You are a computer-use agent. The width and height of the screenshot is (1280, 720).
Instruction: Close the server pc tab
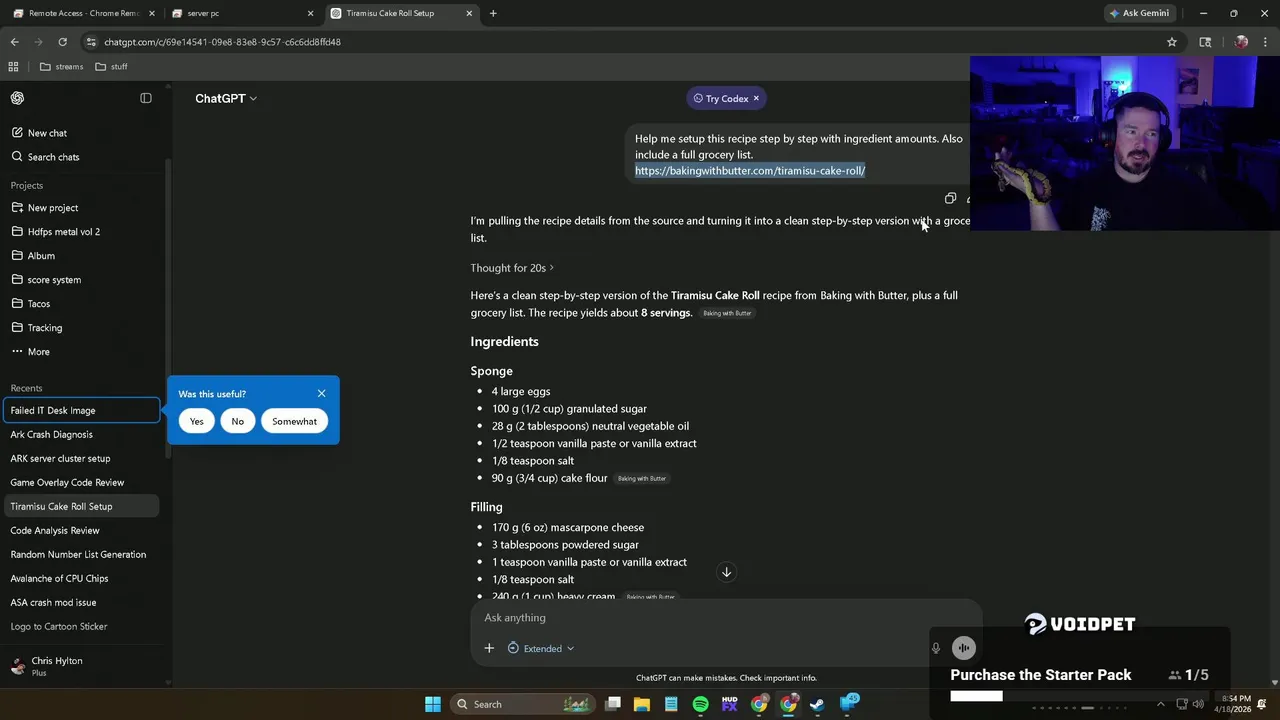(x=310, y=13)
